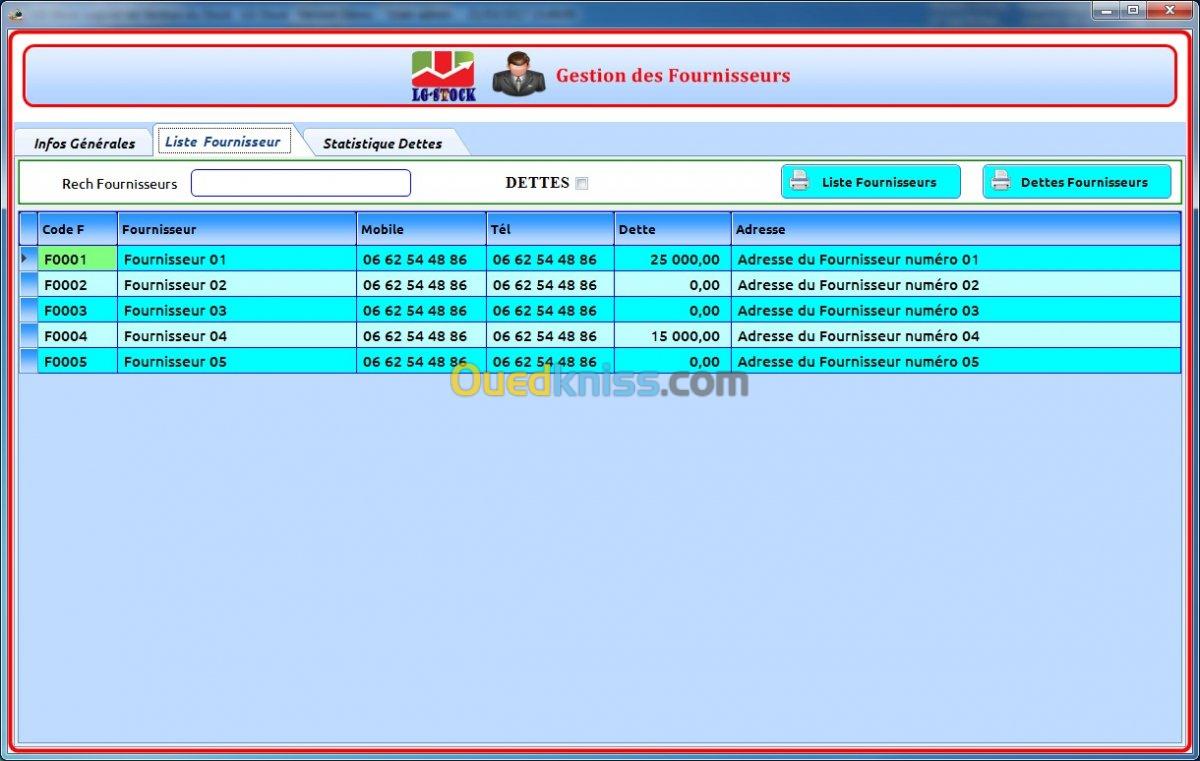
Task: Click the Mobile column header
Action: [421, 229]
